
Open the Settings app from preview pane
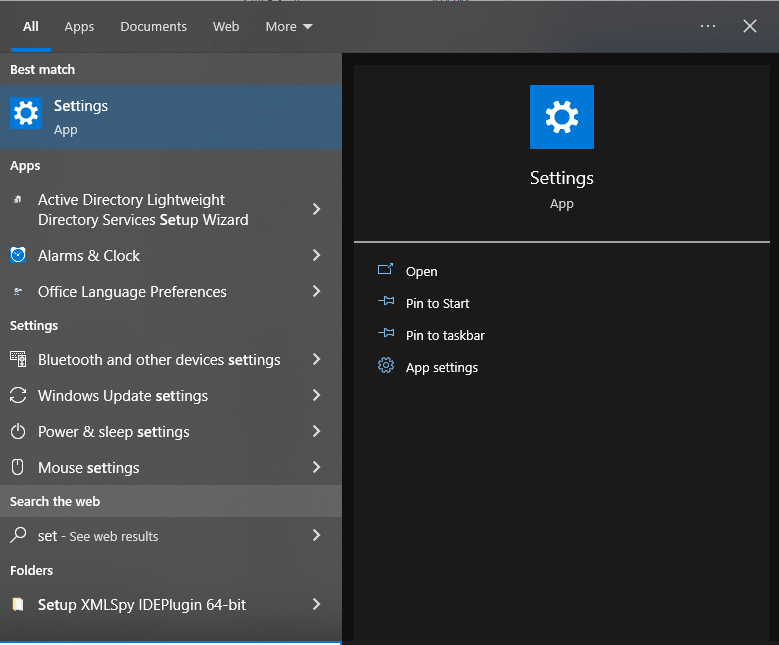tap(421, 272)
